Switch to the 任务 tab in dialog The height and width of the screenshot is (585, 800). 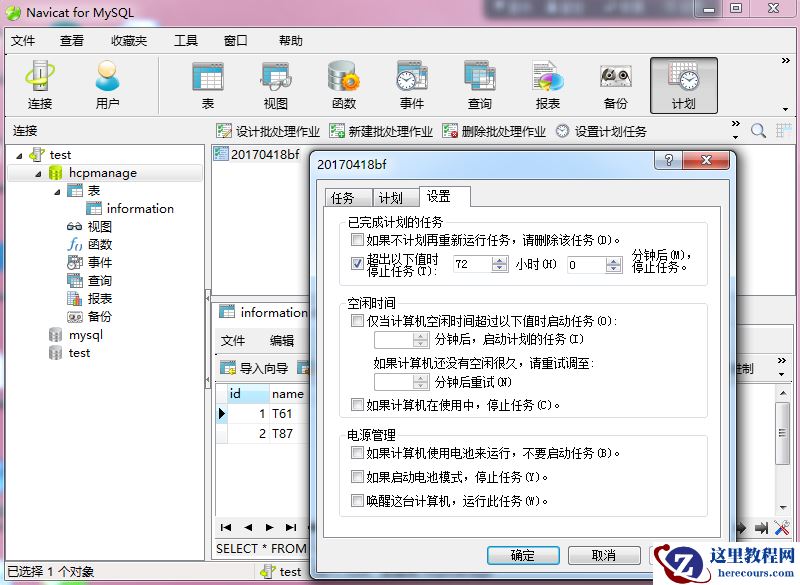[x=348, y=197]
